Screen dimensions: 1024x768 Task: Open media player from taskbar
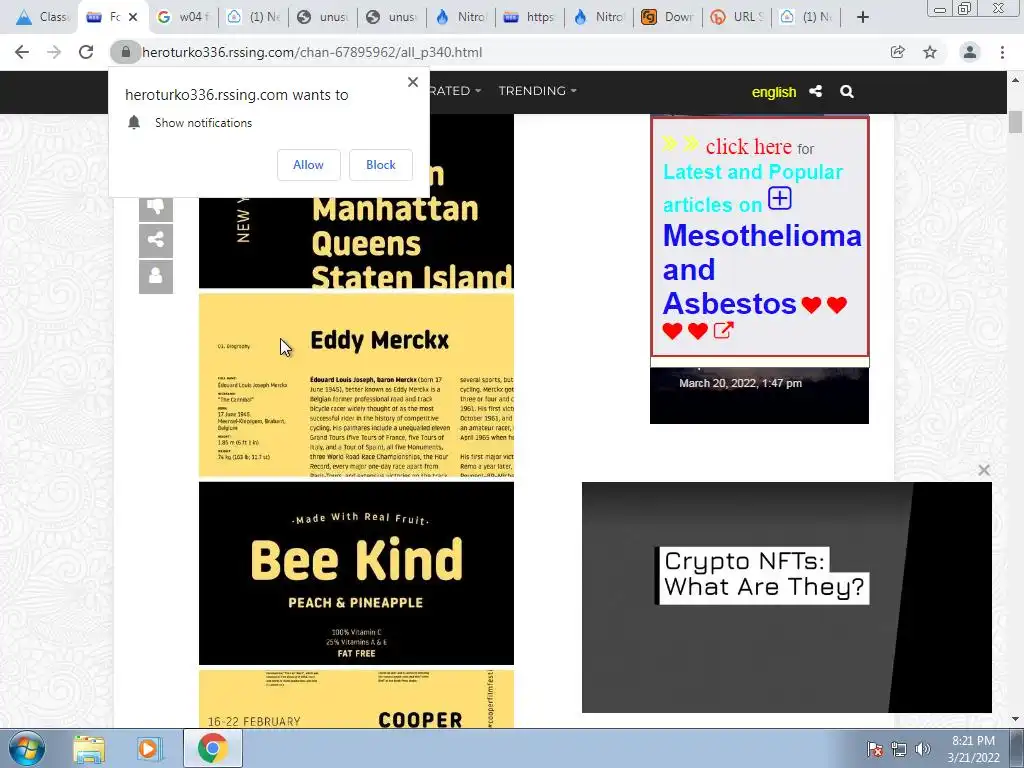(148, 748)
